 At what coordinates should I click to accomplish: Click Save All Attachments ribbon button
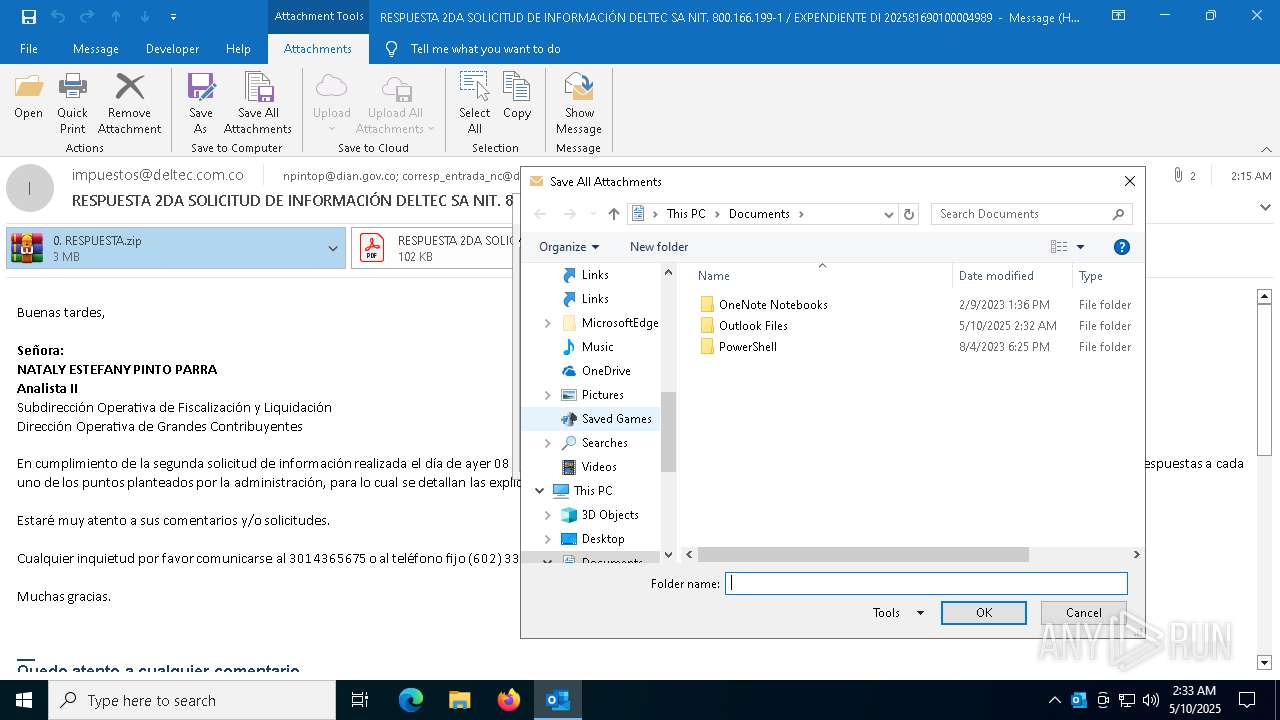[x=258, y=104]
